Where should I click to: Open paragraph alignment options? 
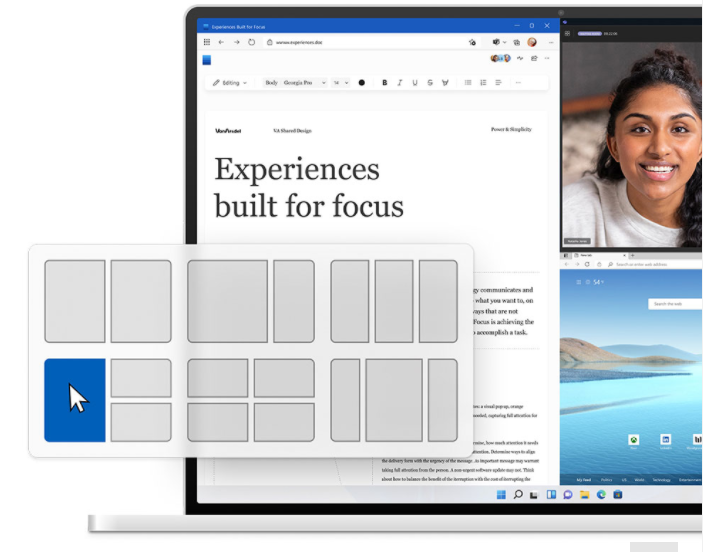coord(498,83)
